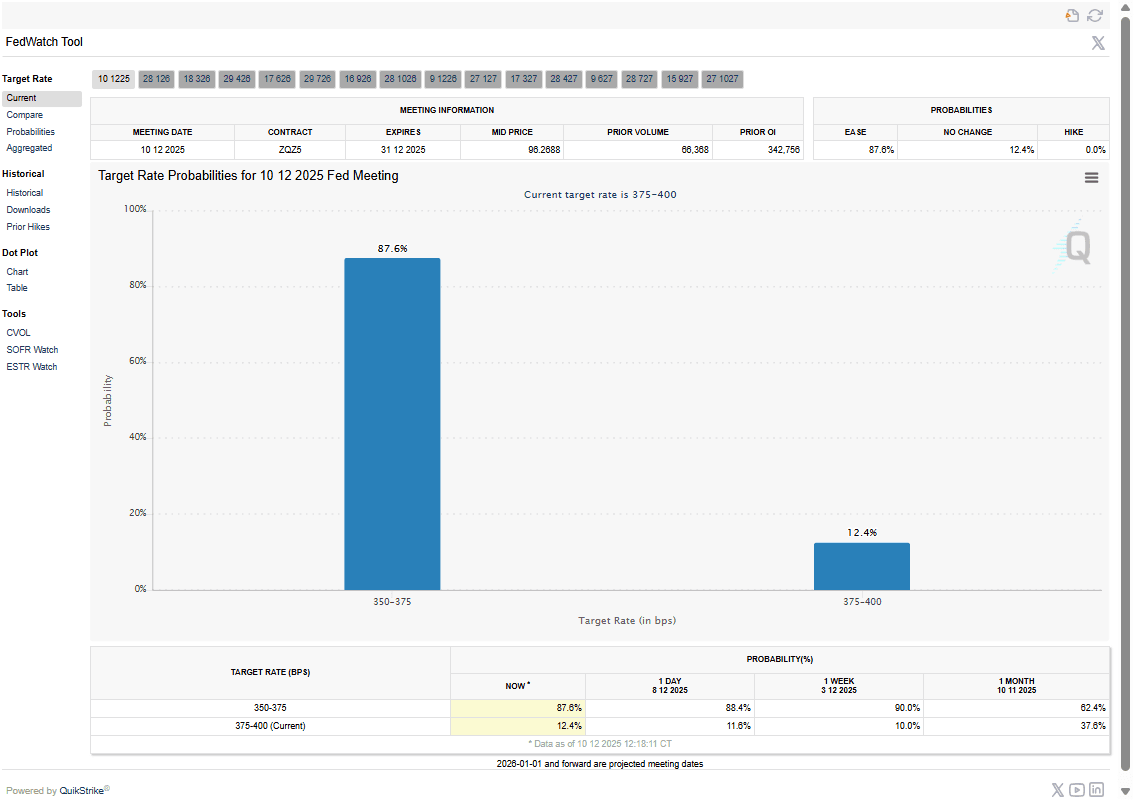Open the YouTube icon in footer
The image size is (1136, 802).
coord(1077,790)
